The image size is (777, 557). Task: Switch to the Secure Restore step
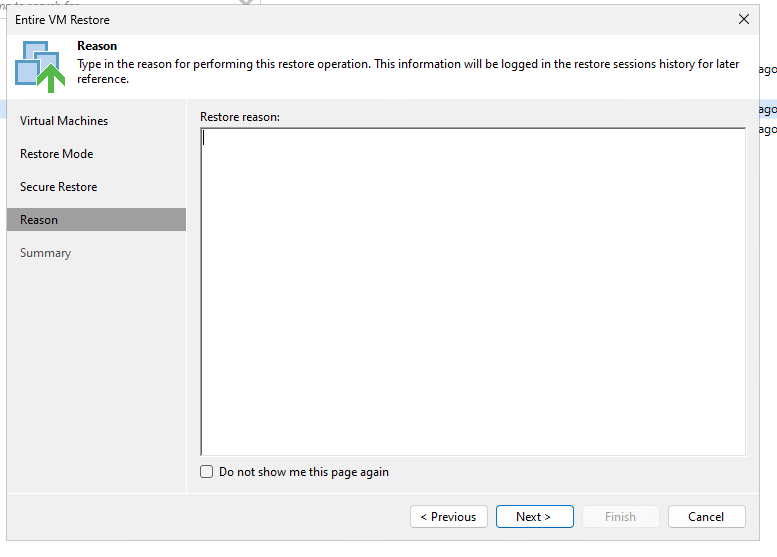click(58, 187)
